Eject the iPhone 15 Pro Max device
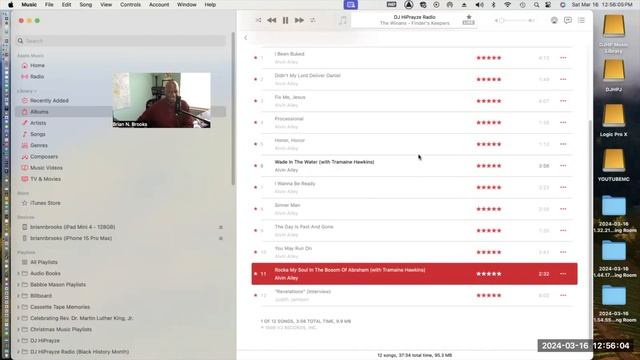The height and width of the screenshot is (360, 640). coord(221,238)
